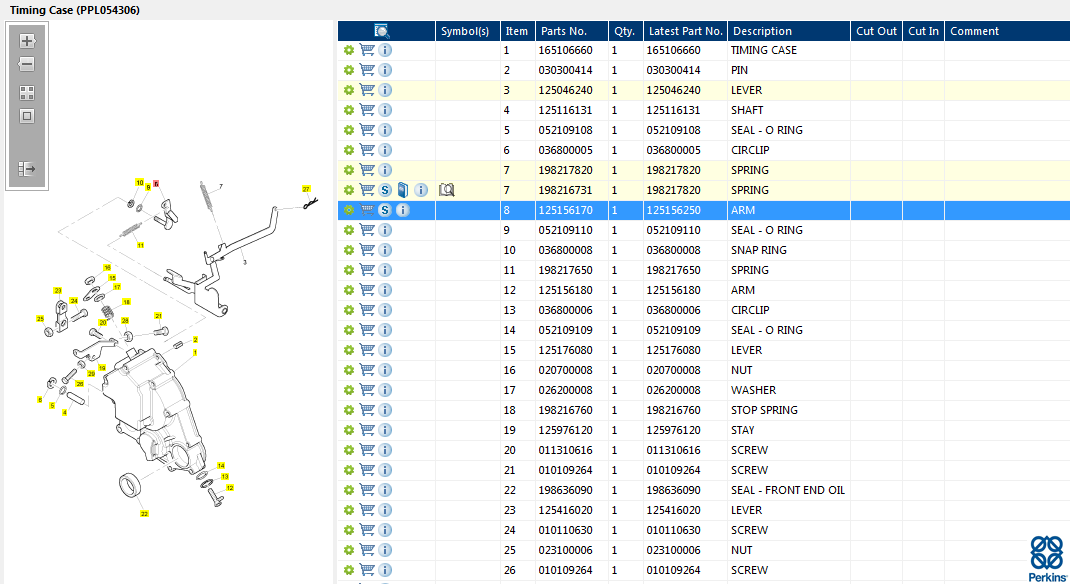This screenshot has width=1070, height=584.
Task: Click the red highlighted callout in diagram
Action: click(156, 185)
